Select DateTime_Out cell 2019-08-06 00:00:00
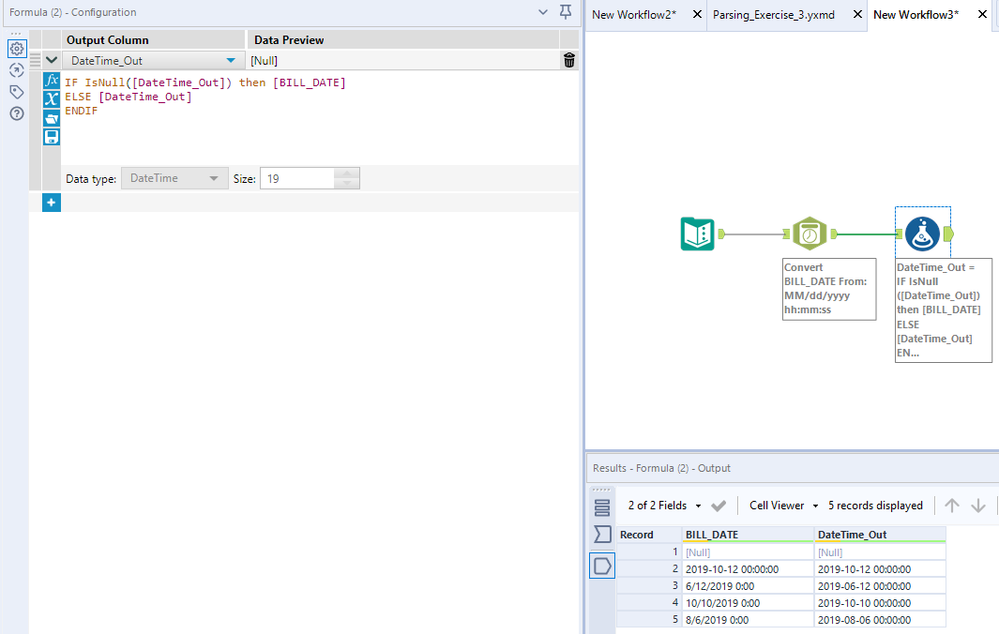Image resolution: width=999 pixels, height=634 pixels. click(x=880, y=620)
